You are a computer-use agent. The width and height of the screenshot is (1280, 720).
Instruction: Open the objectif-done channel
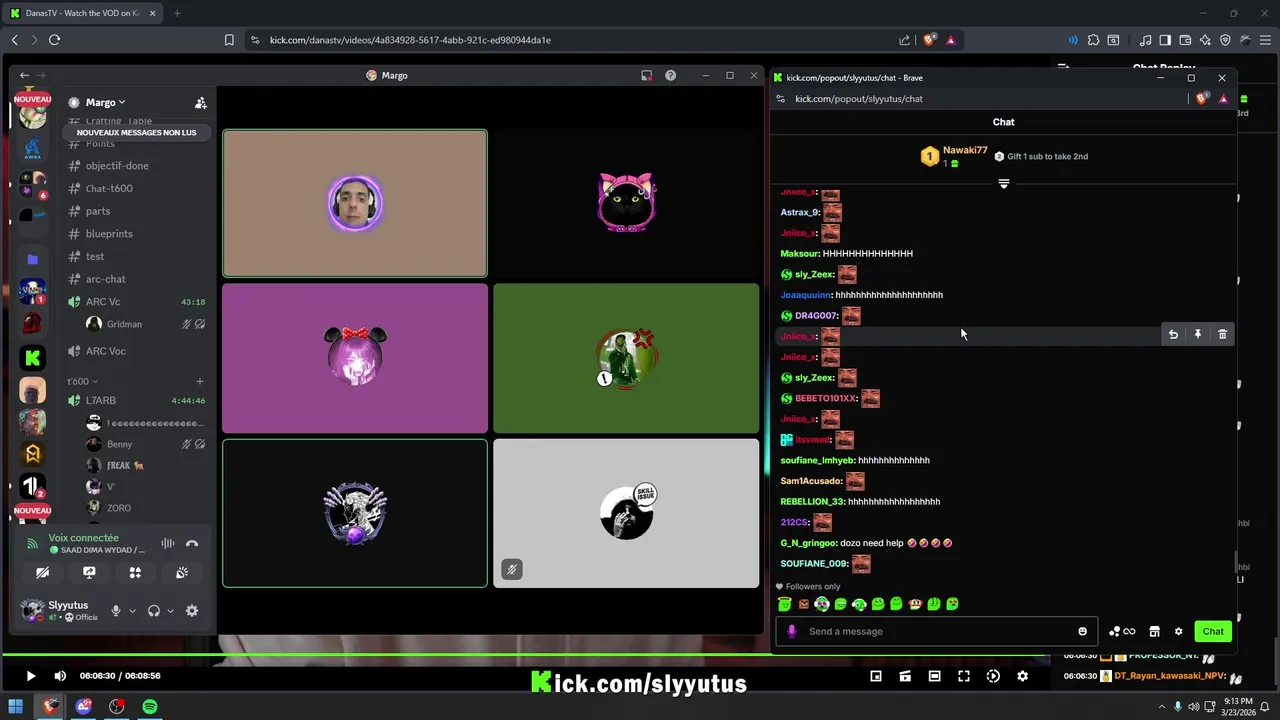(x=117, y=166)
